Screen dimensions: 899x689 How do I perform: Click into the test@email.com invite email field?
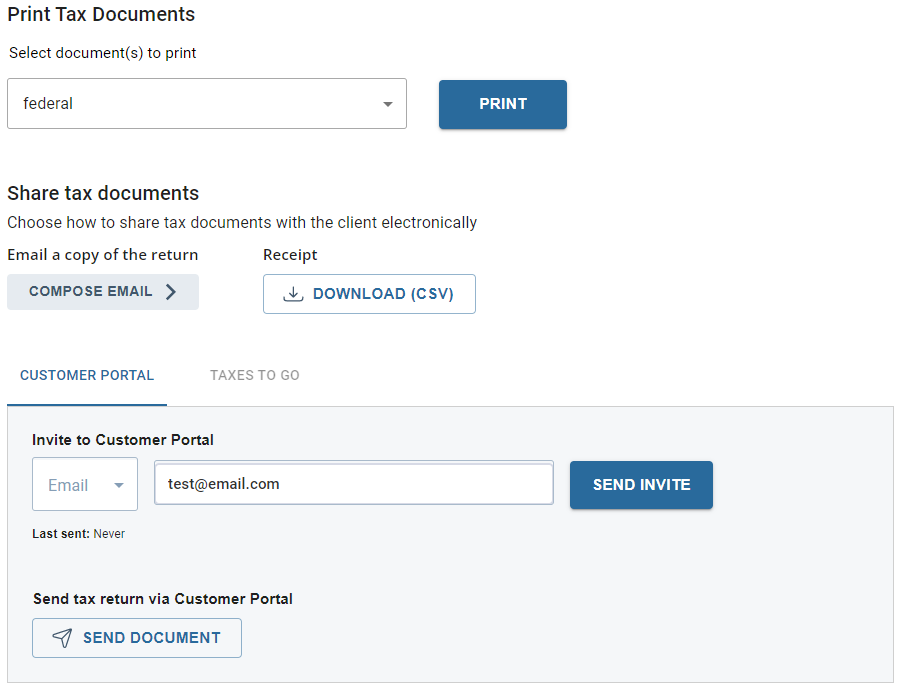point(354,483)
